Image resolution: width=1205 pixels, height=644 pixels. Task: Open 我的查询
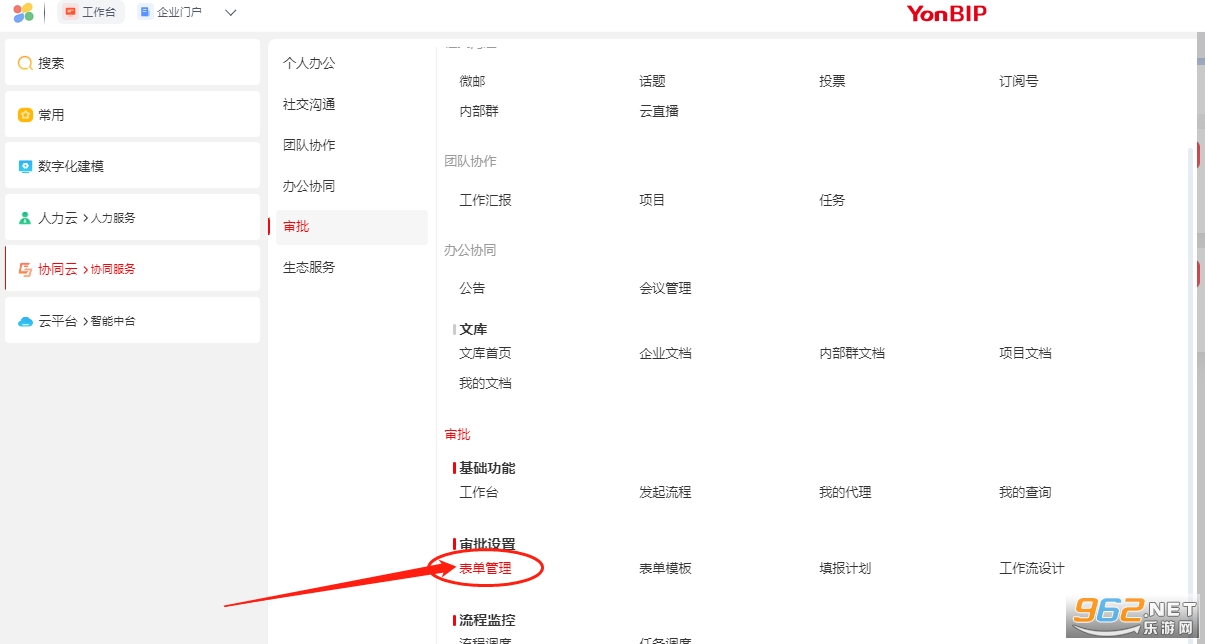pyautogui.click(x=1025, y=492)
